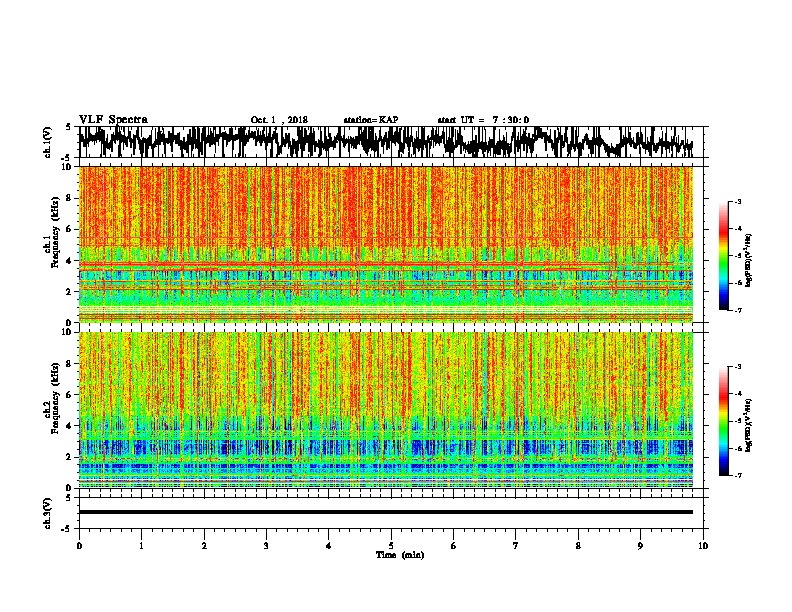Click the "station=KAP" label
792x612 pixels.
[x=371, y=120]
